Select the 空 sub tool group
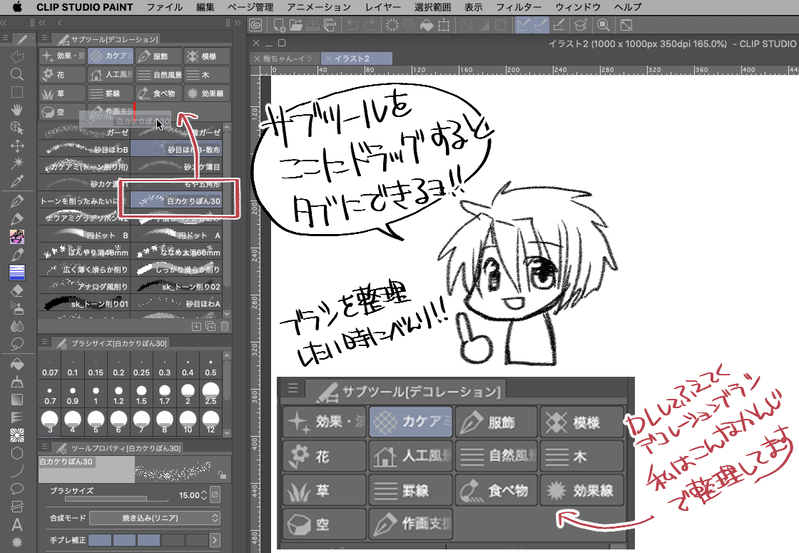This screenshot has height=553, width=799. (x=62, y=112)
